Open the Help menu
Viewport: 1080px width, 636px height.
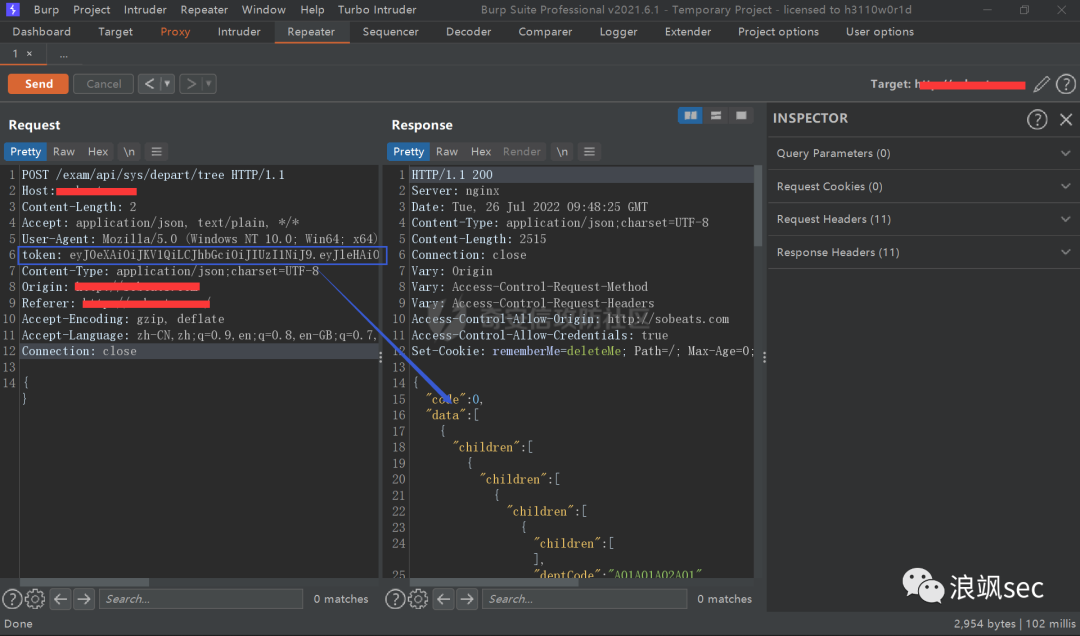click(312, 10)
